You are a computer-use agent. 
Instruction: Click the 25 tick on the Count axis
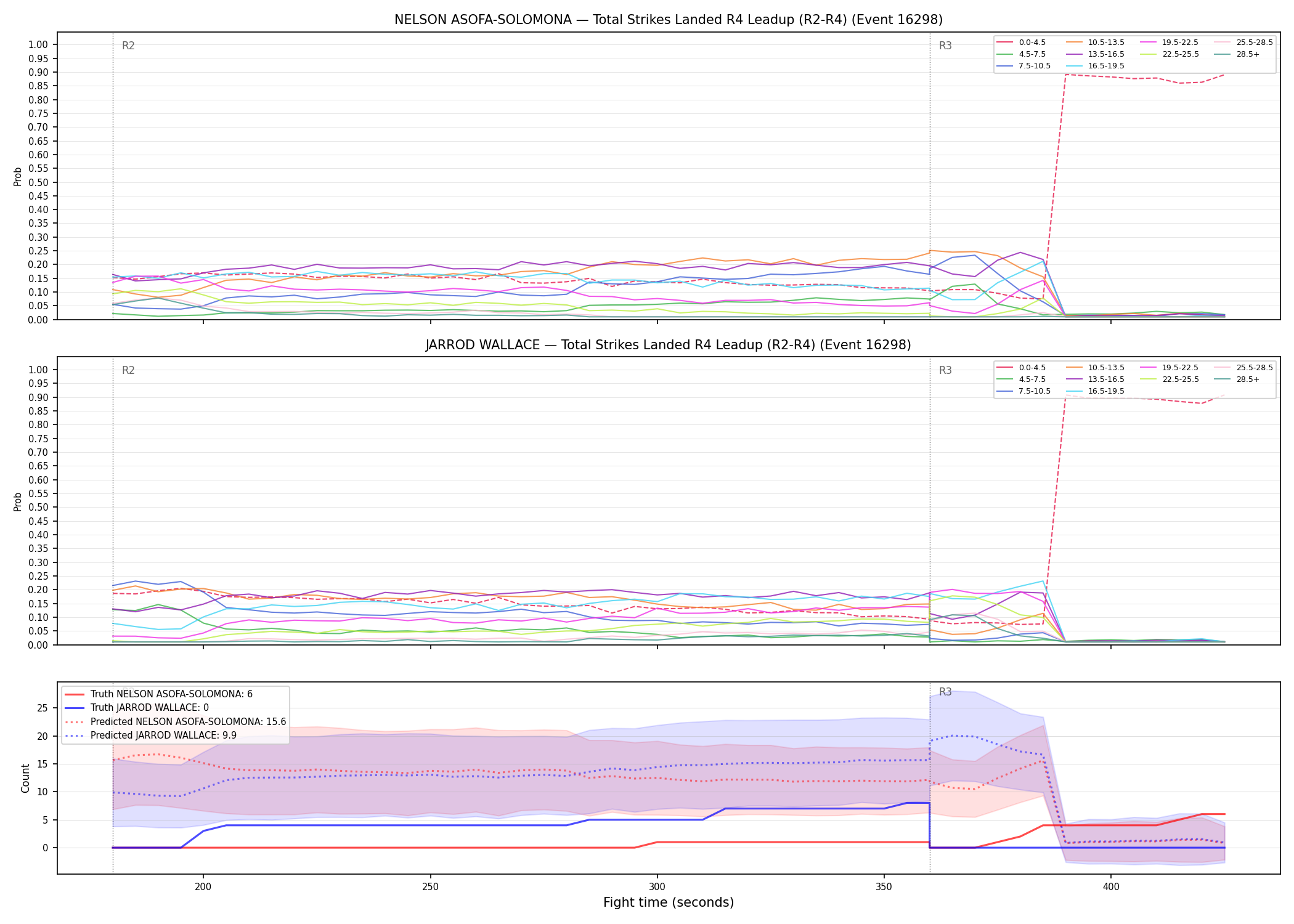(x=42, y=708)
